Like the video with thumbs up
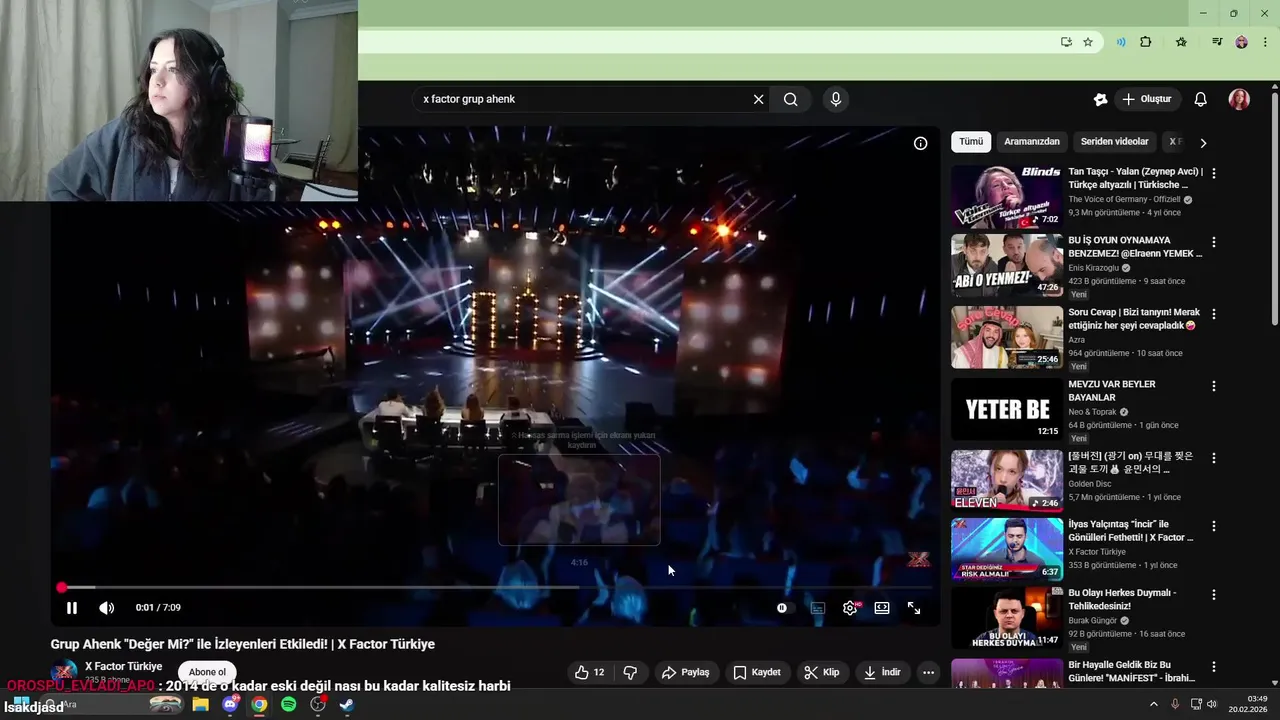This screenshot has width=1280, height=720. (590, 672)
